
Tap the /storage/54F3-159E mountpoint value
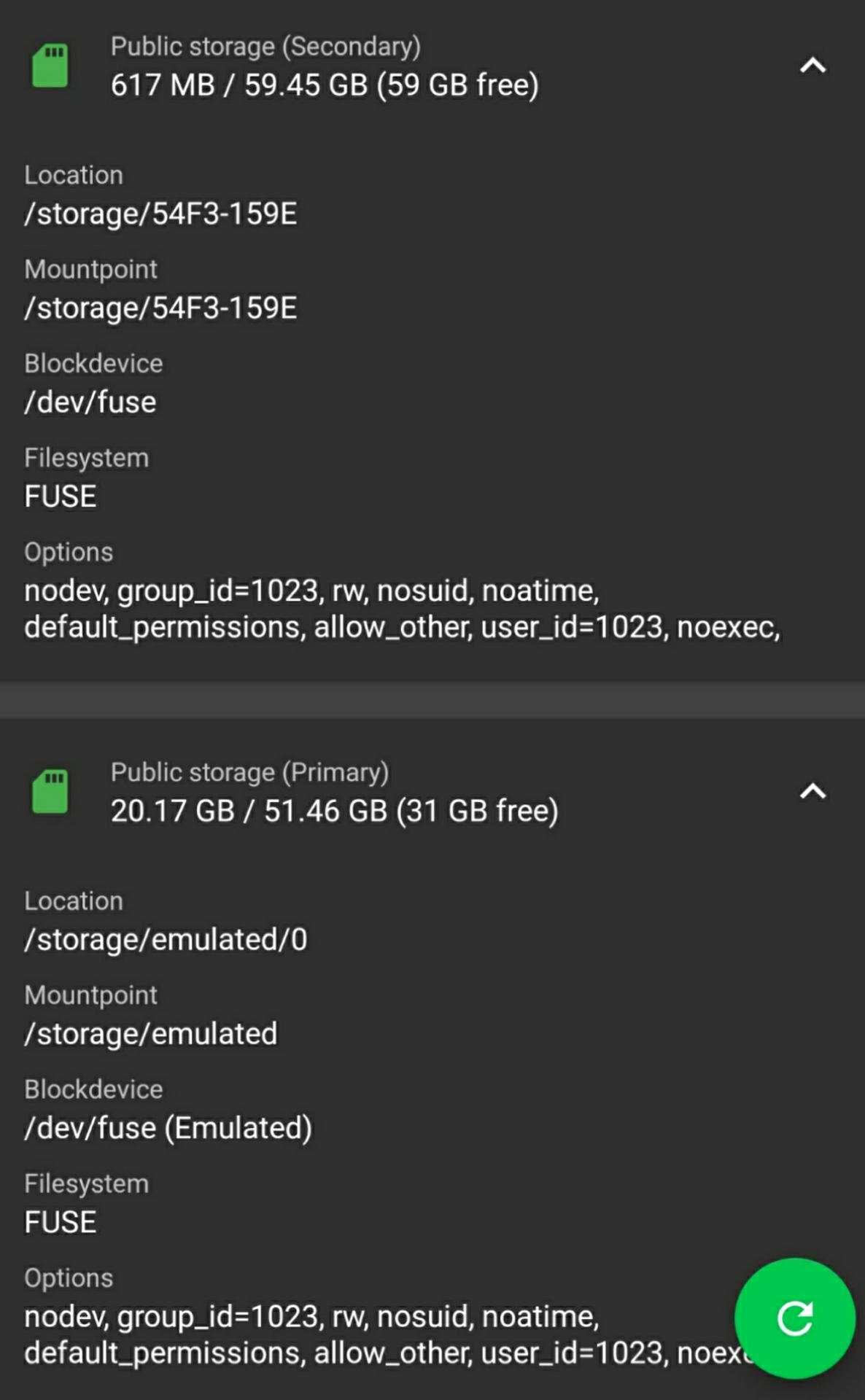160,308
